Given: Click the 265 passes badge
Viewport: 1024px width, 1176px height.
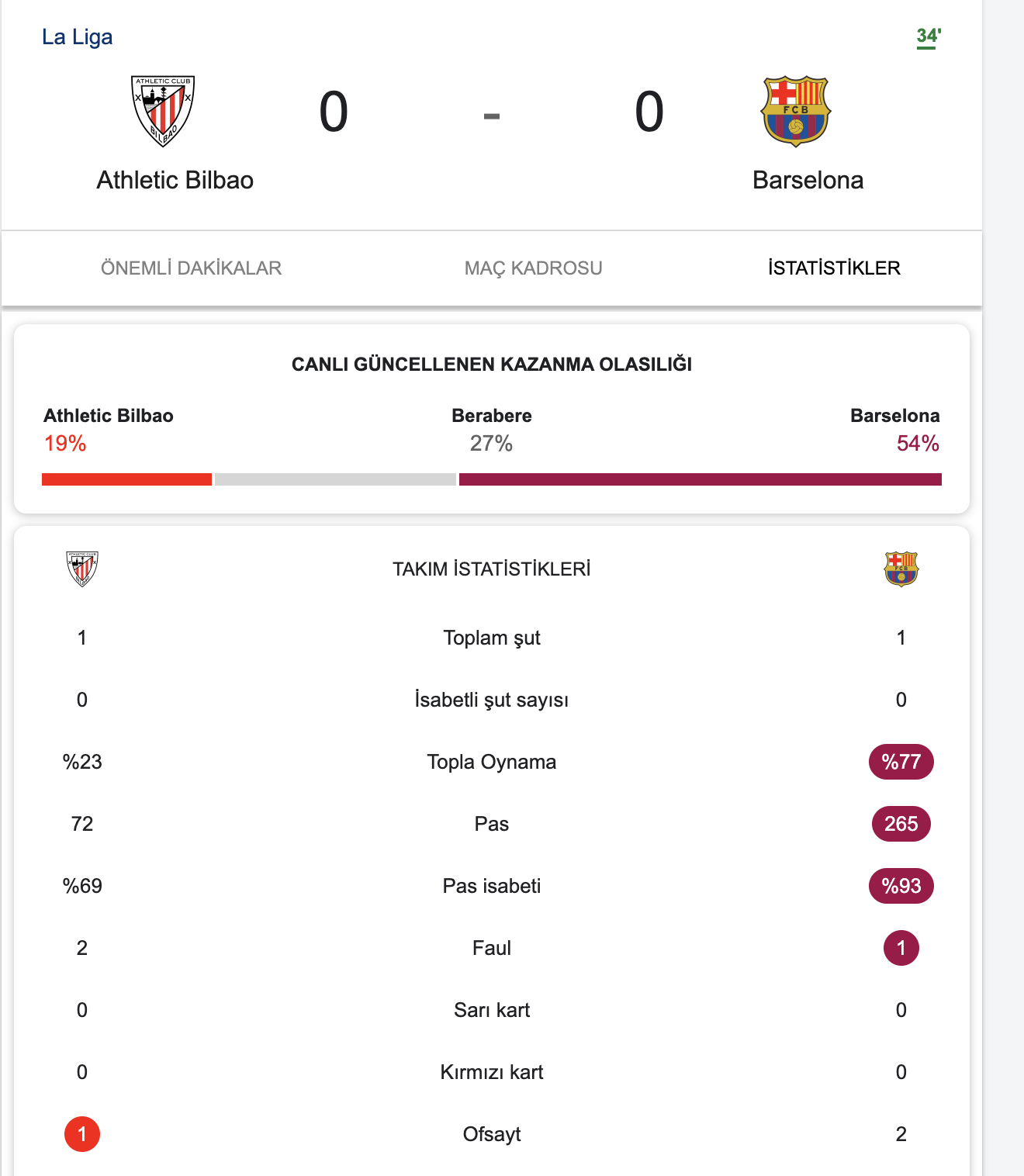Looking at the screenshot, I should point(901,824).
